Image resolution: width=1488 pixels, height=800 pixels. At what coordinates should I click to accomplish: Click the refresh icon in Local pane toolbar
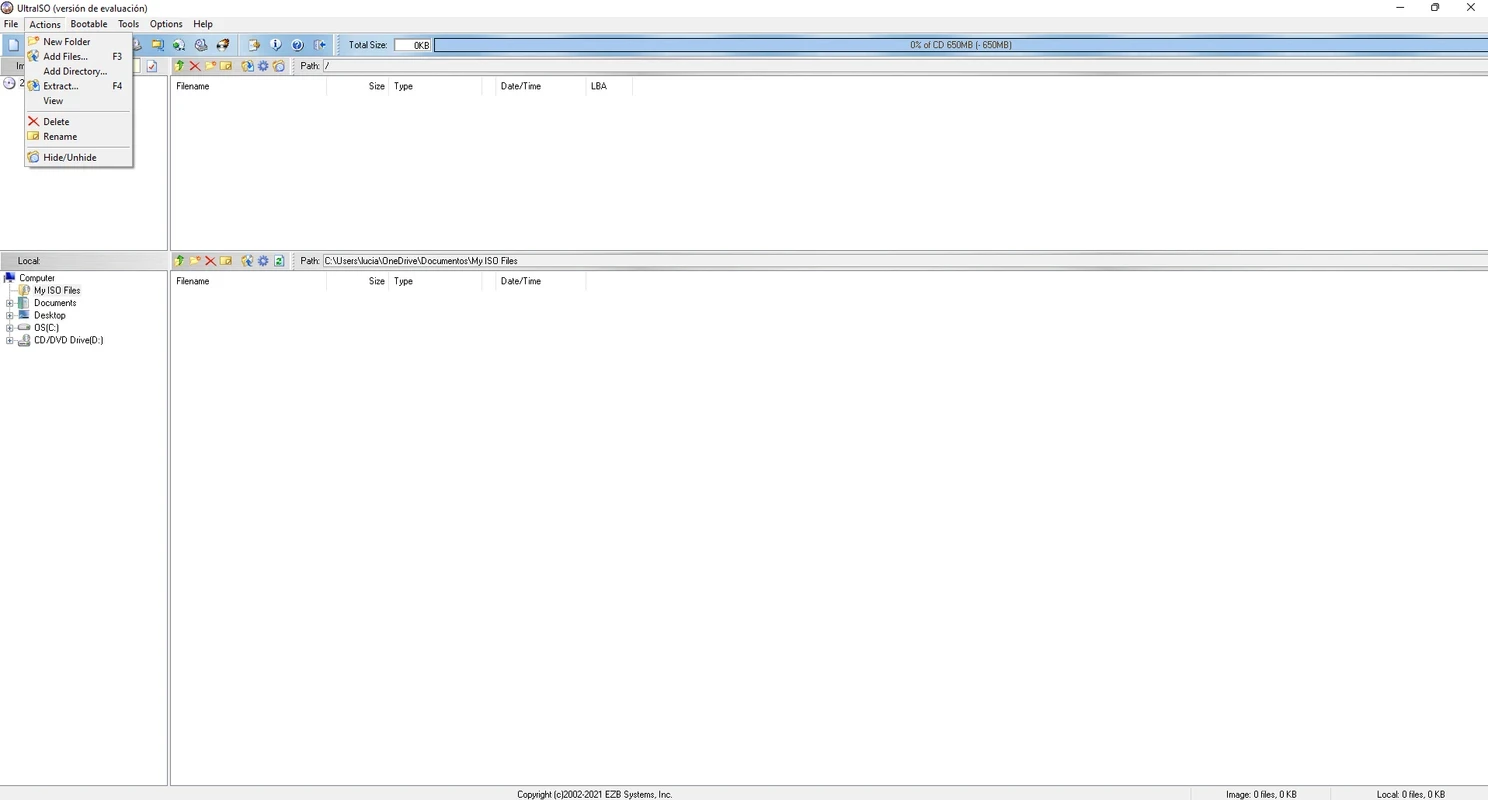pyautogui.click(x=279, y=261)
